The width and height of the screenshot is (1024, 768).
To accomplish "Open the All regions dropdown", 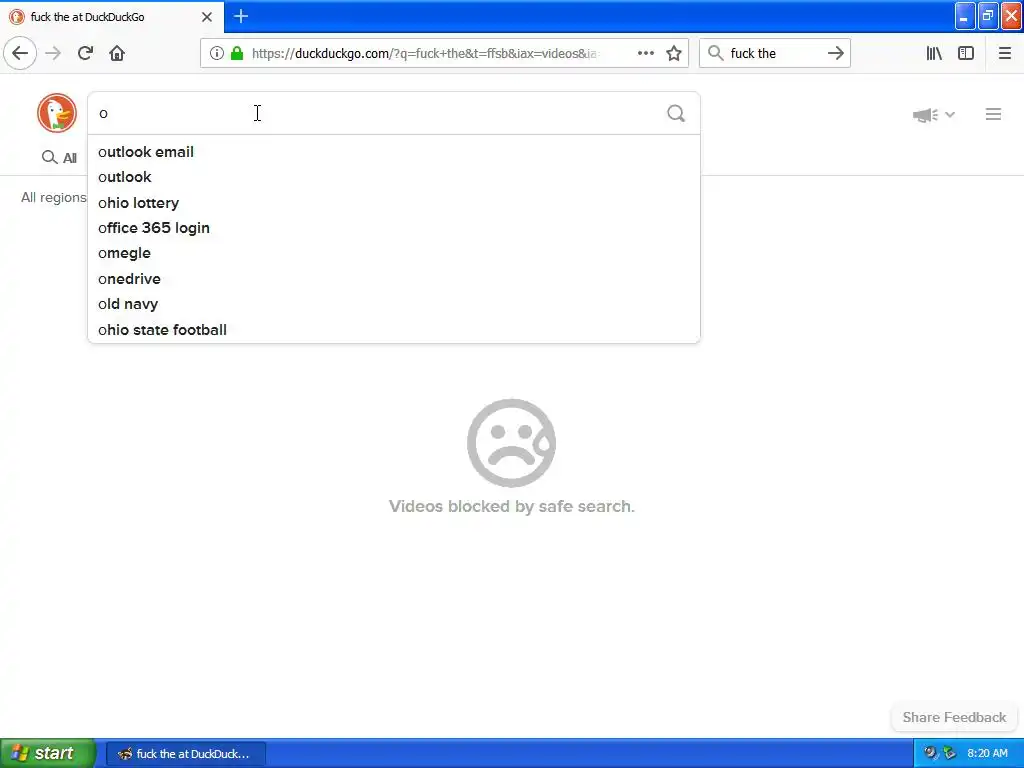I will click(54, 197).
